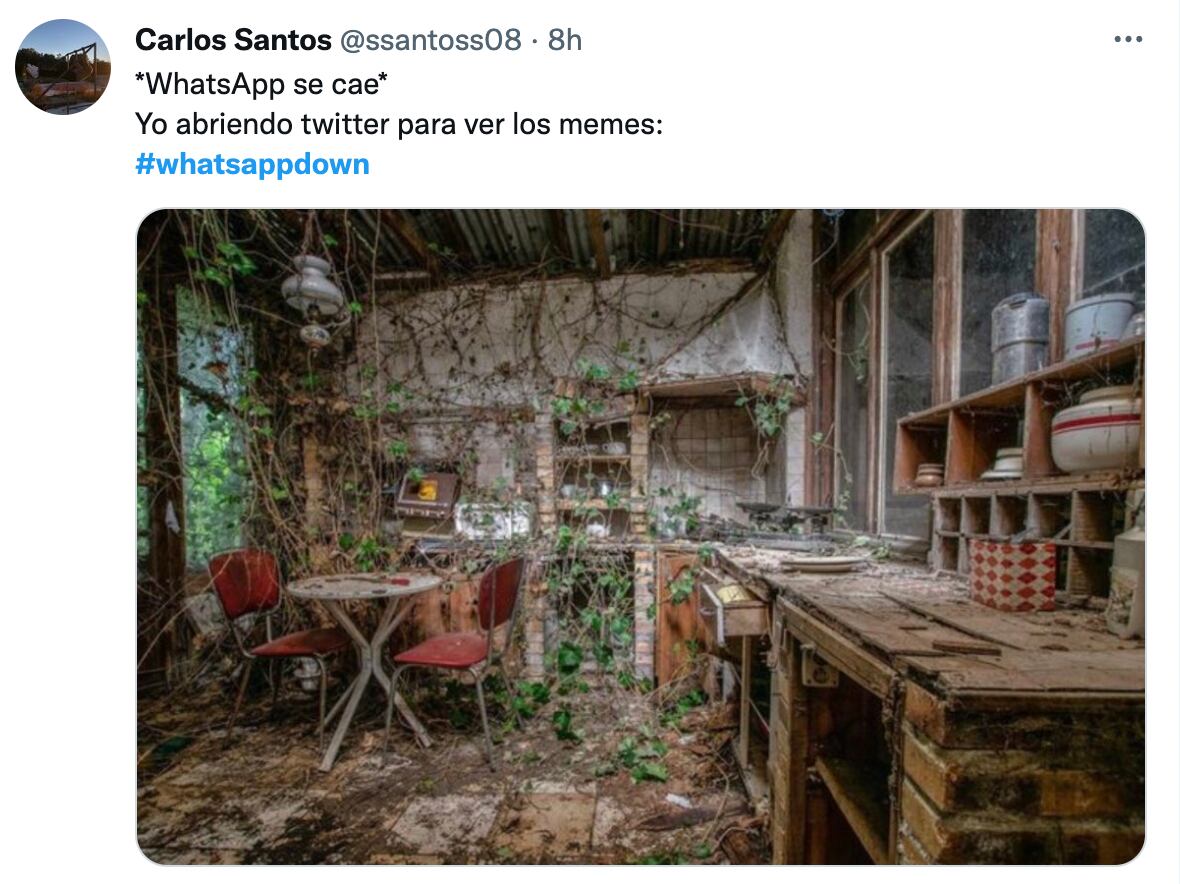The height and width of the screenshot is (884, 1180).
Task: Click the 'Yo abriendo twitter para ver los memes' line
Action: 399,124
